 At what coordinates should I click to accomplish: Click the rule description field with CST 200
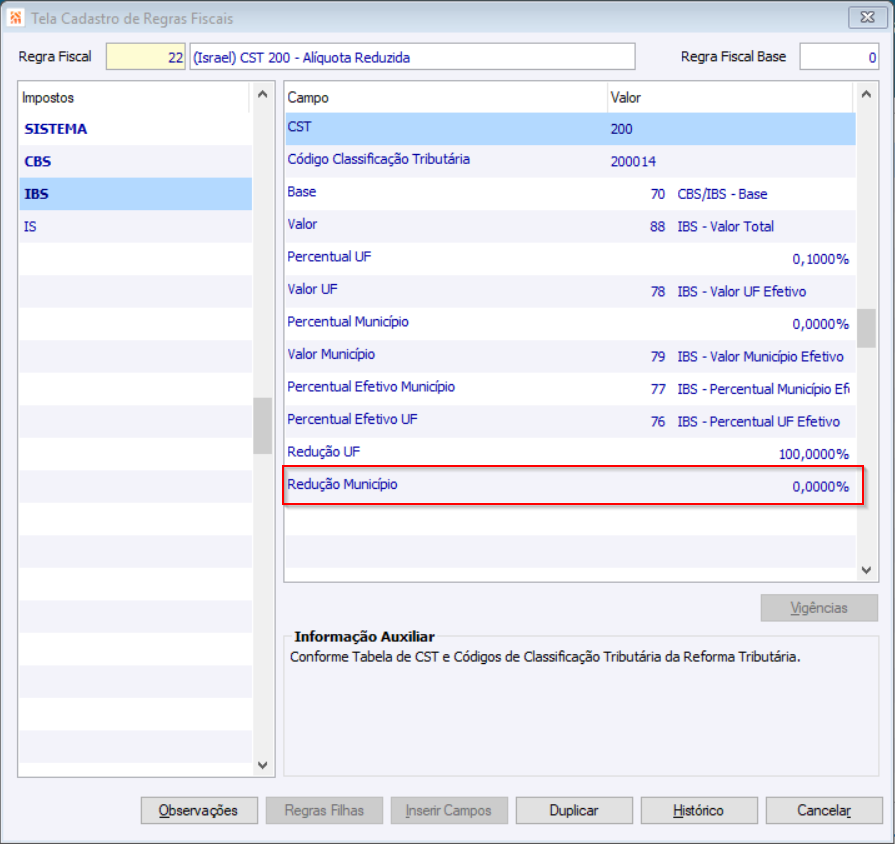pos(412,57)
